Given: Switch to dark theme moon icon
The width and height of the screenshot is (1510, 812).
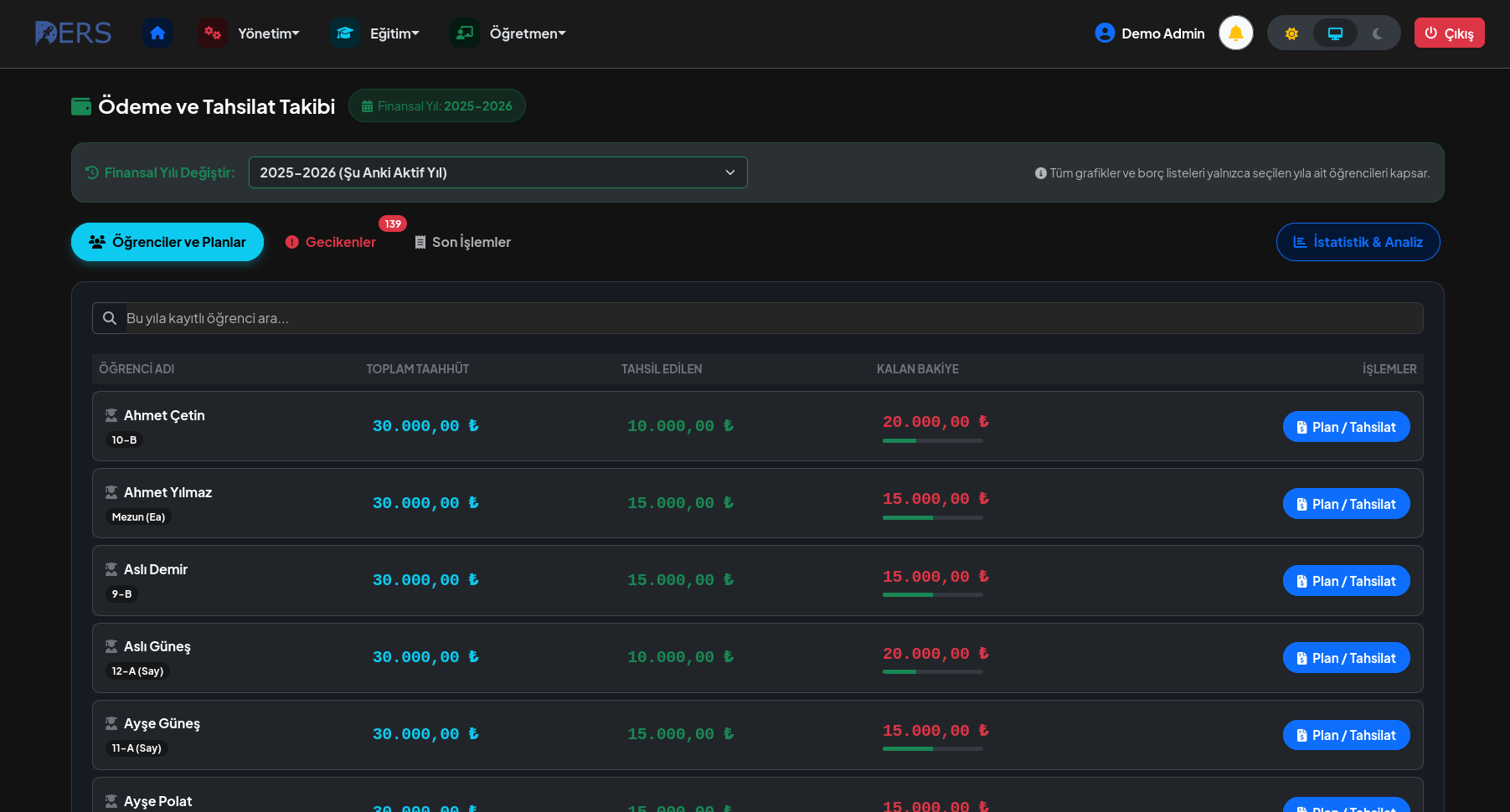Looking at the screenshot, I should click(x=1378, y=33).
